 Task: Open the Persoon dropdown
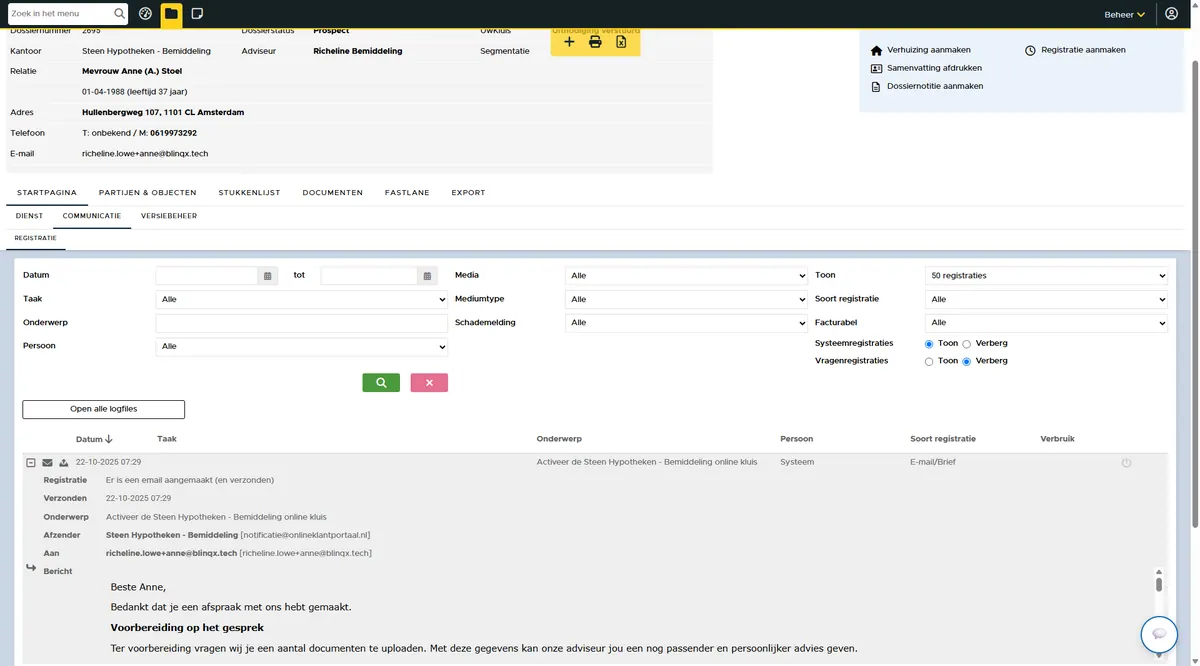[302, 346]
